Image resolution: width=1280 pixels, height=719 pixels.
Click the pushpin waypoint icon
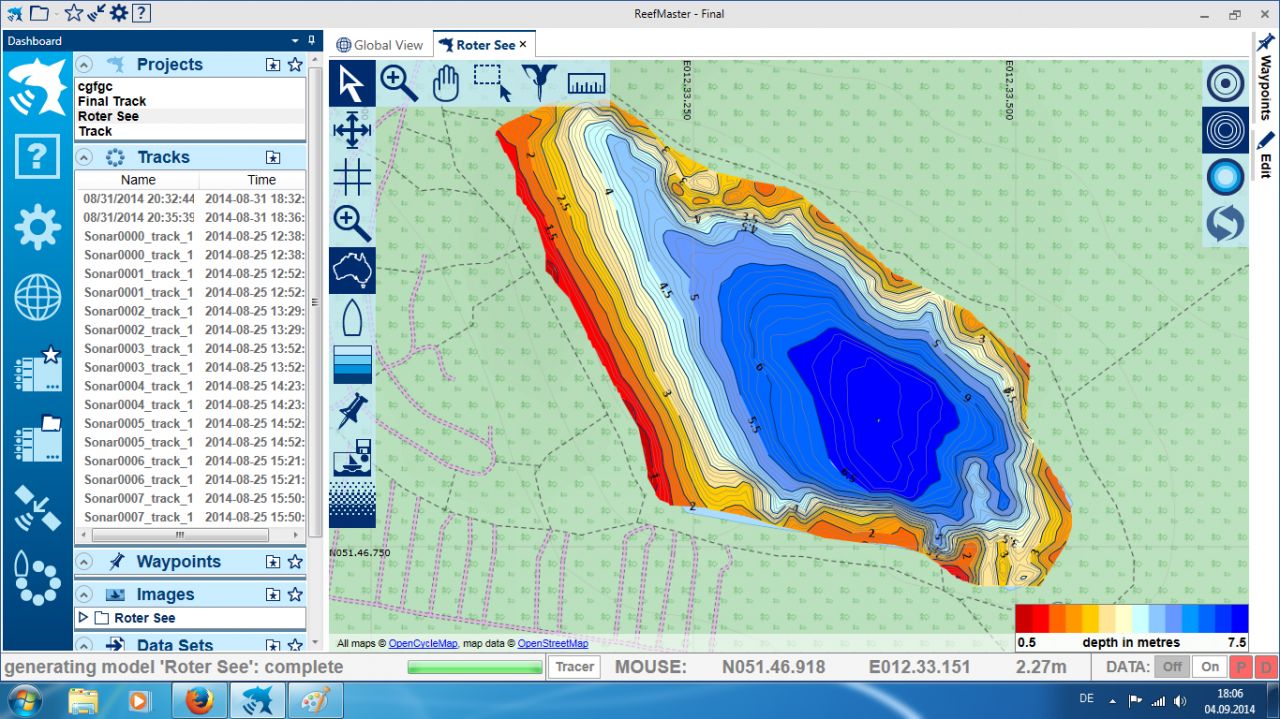coord(352,411)
